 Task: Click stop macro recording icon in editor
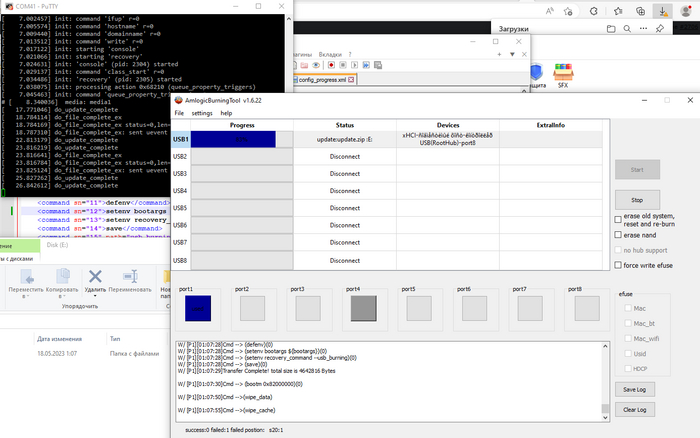343,65
